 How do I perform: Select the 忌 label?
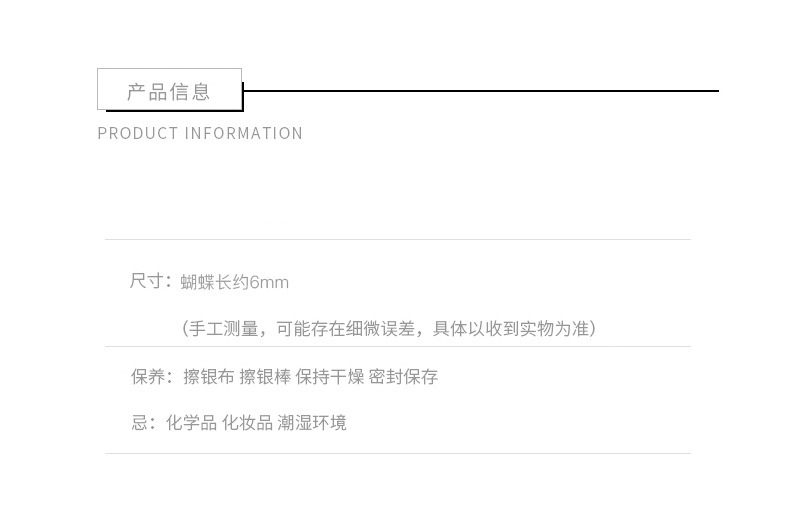(139, 423)
